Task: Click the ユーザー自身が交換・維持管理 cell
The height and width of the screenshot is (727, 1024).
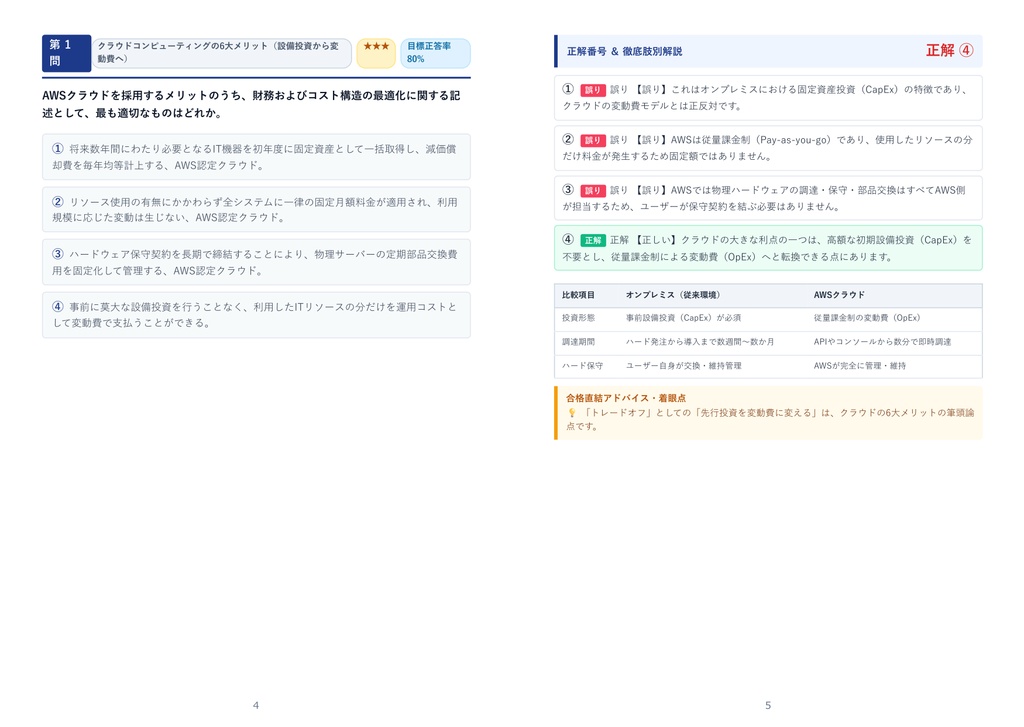Action: pos(683,366)
